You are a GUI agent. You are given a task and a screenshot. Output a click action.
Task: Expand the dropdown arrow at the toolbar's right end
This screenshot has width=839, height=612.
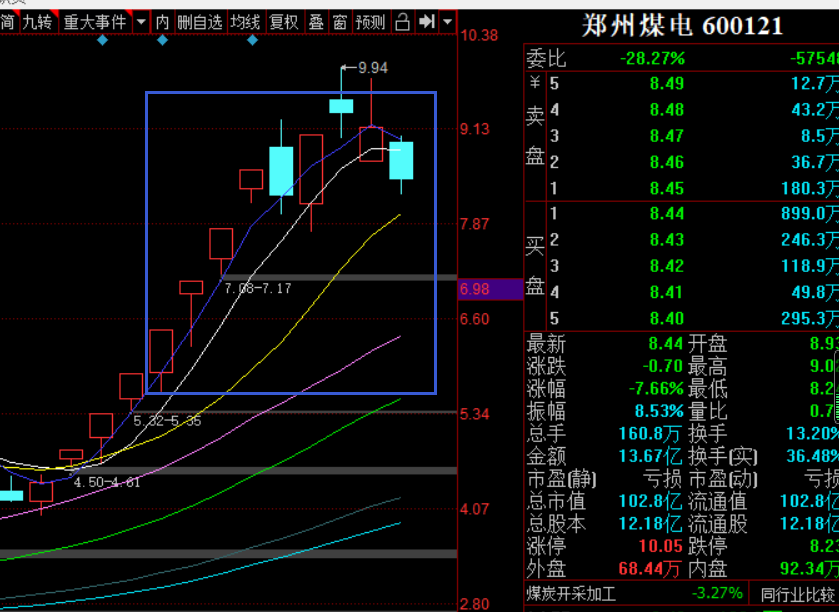tap(448, 22)
